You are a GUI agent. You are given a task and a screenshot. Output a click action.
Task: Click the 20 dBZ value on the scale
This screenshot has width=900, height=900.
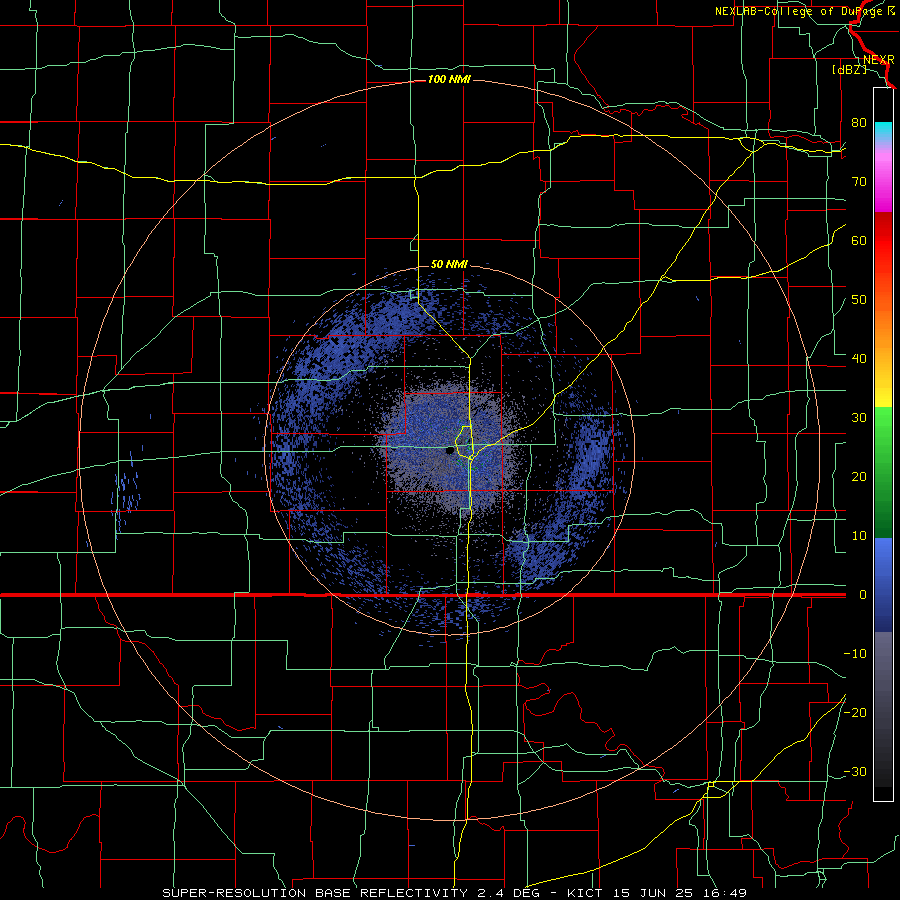pyautogui.click(x=859, y=477)
